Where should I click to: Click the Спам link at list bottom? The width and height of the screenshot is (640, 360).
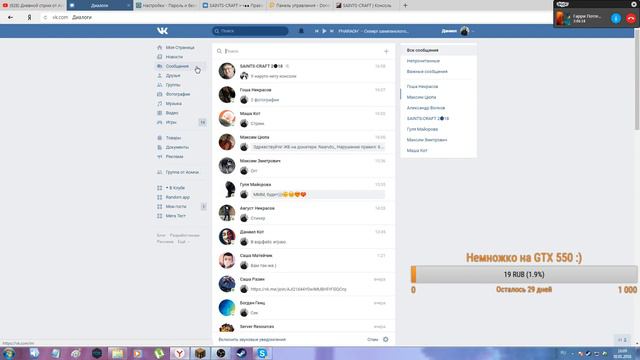(x=372, y=340)
